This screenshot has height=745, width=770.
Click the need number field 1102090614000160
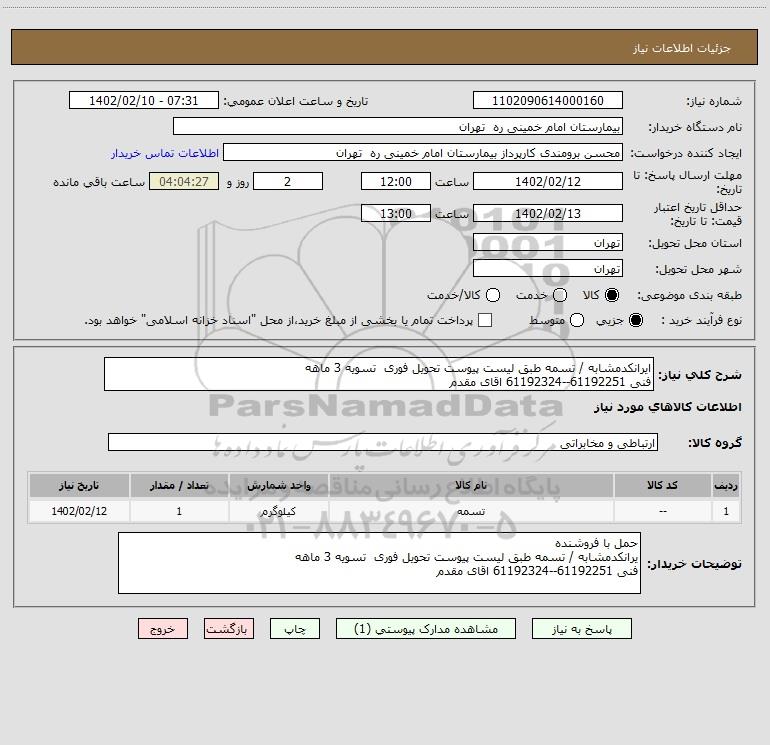(x=548, y=100)
